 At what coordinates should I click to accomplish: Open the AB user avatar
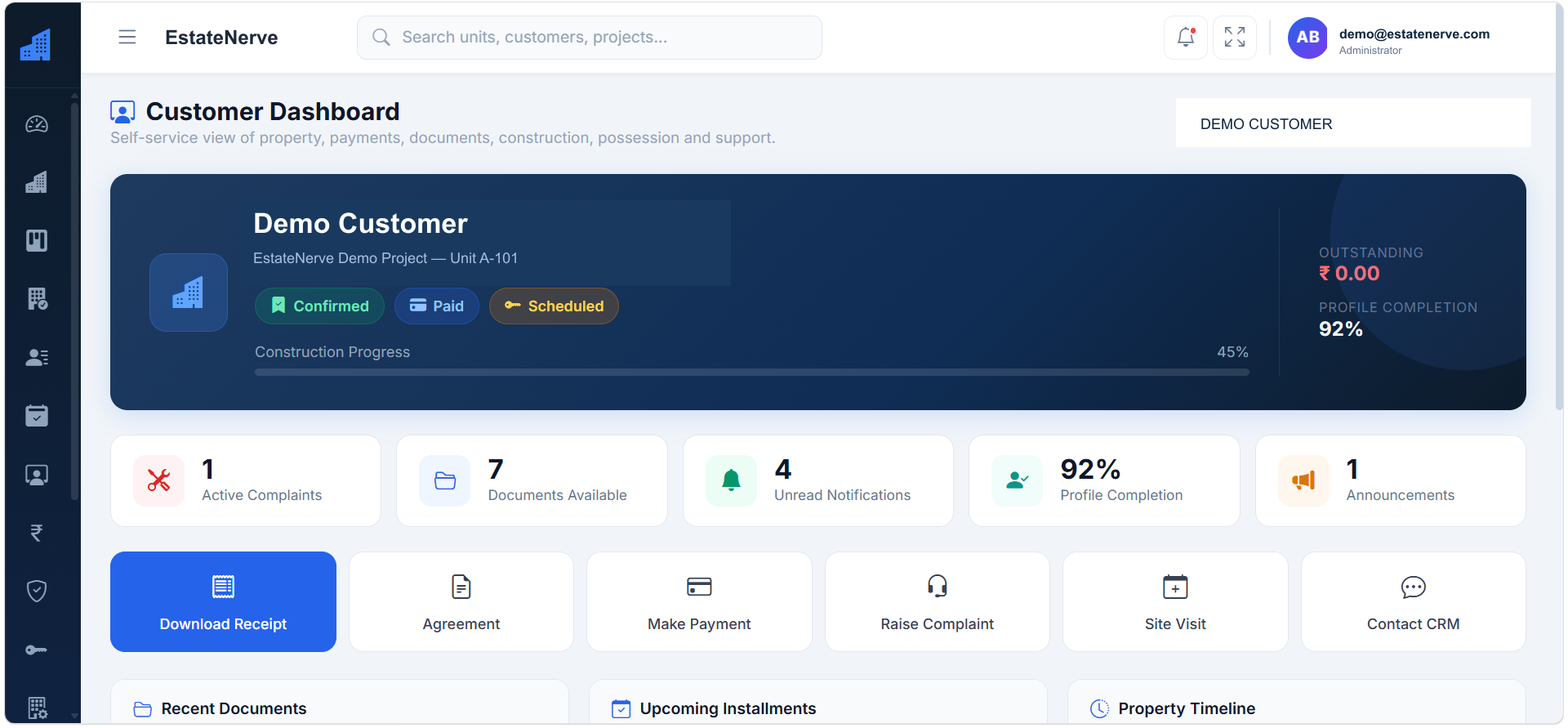pos(1307,38)
